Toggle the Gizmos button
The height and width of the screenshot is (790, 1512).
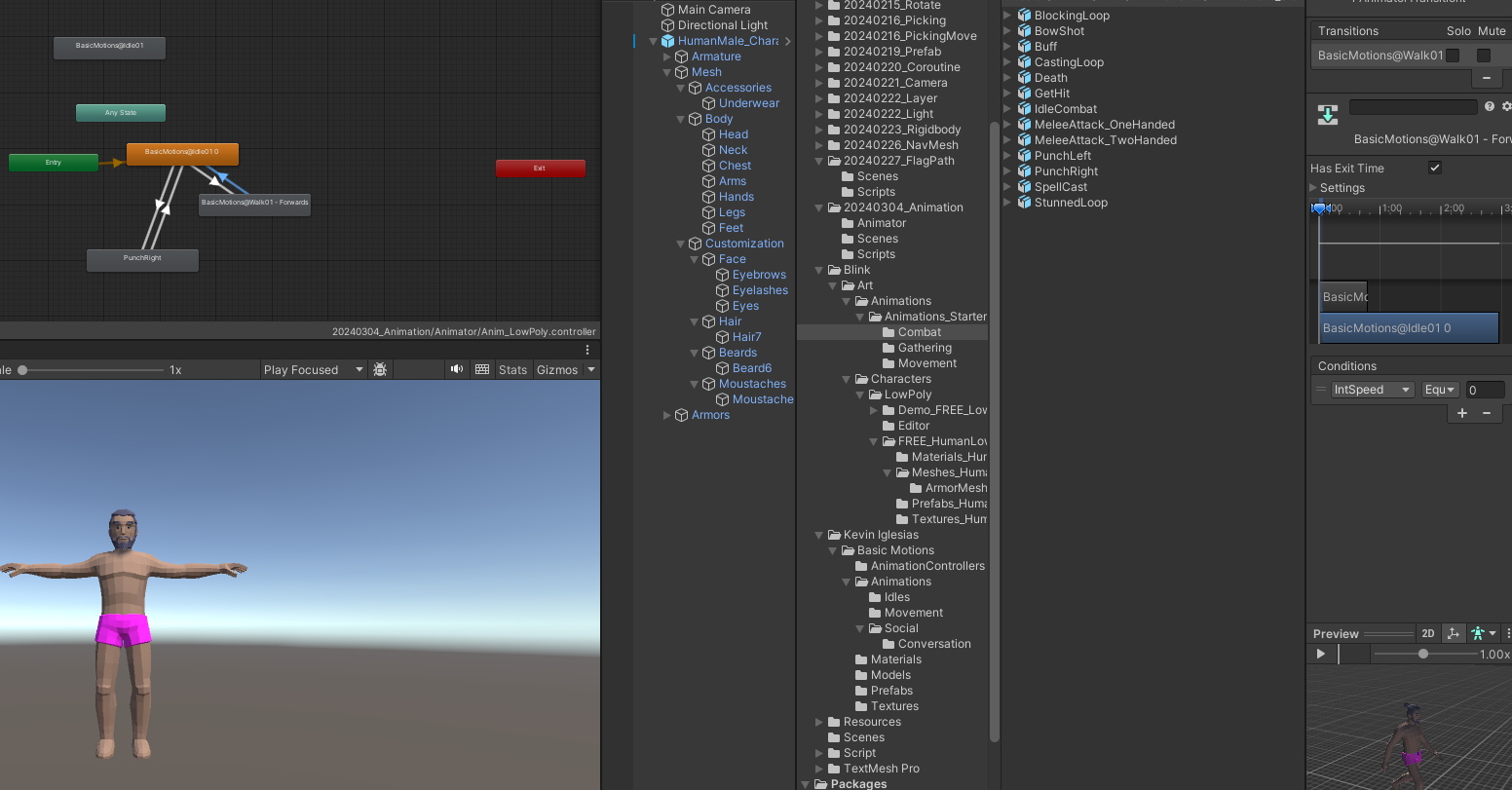[x=557, y=369]
